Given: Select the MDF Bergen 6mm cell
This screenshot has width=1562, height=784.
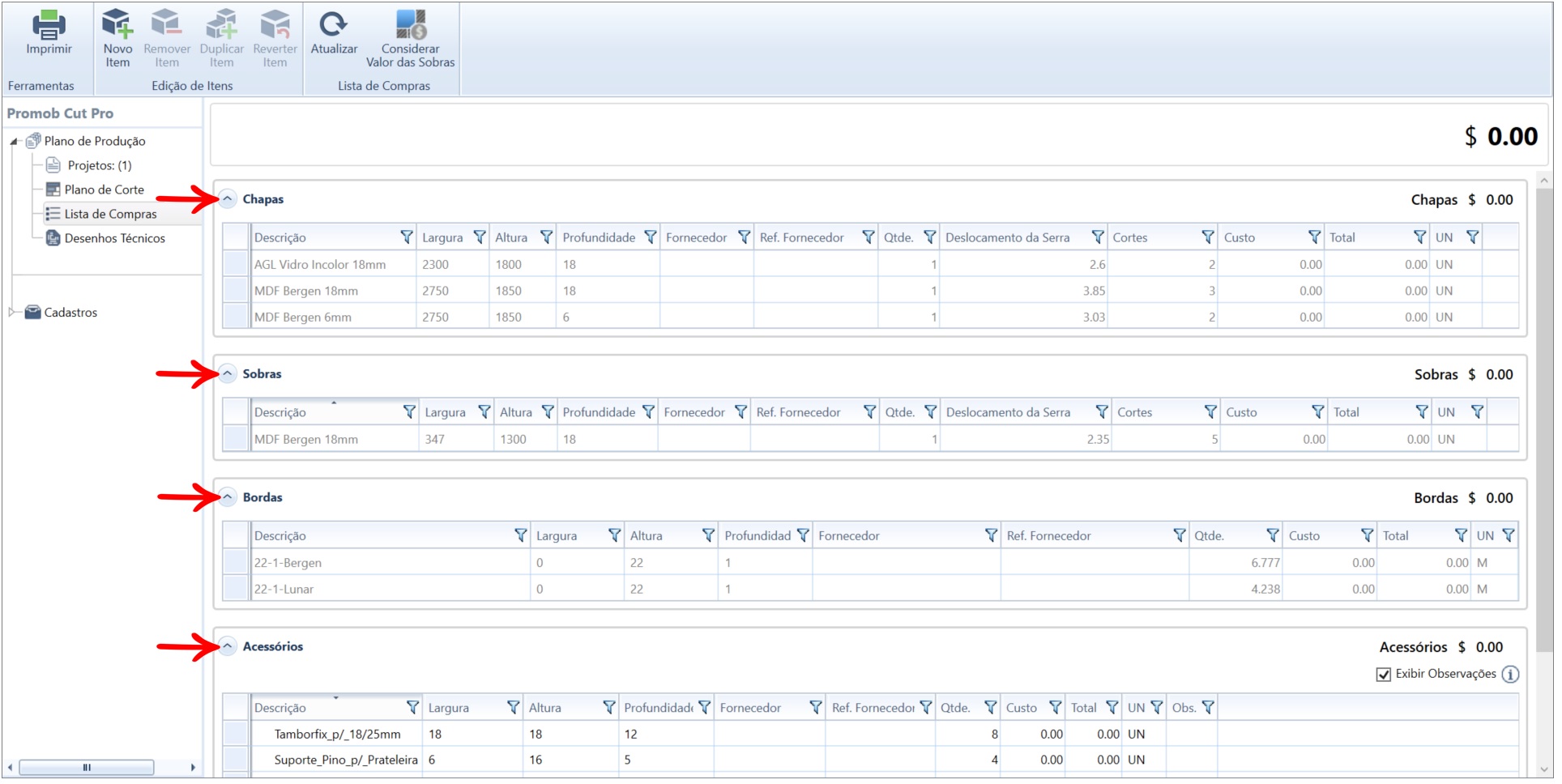Looking at the screenshot, I should tap(334, 317).
